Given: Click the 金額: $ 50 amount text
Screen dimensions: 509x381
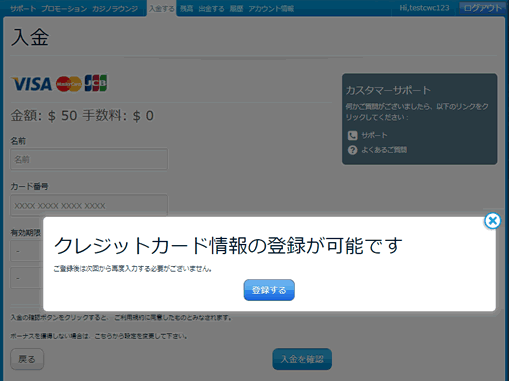Looking at the screenshot, I should coord(44,116).
